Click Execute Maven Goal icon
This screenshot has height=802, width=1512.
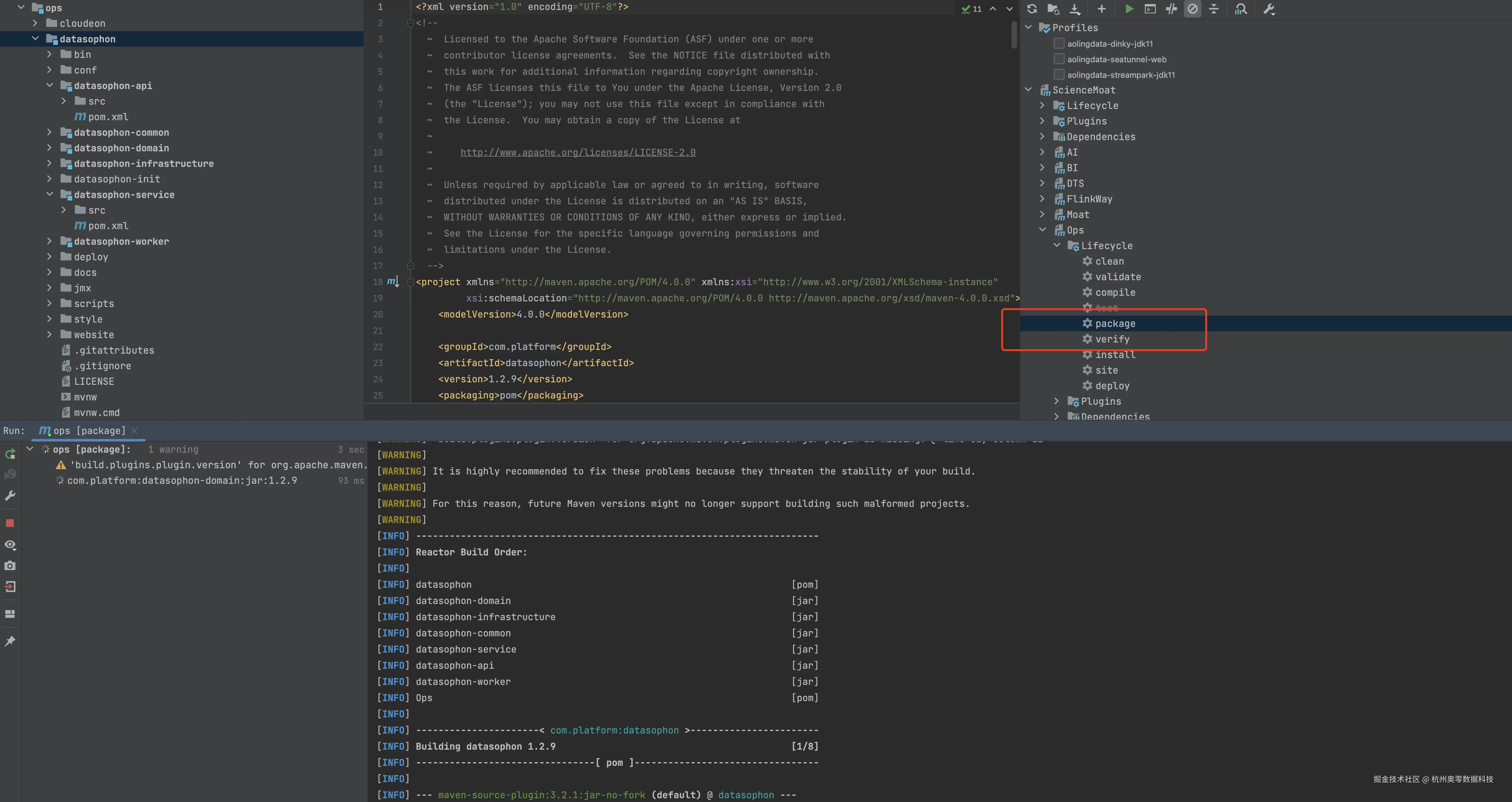click(1150, 9)
